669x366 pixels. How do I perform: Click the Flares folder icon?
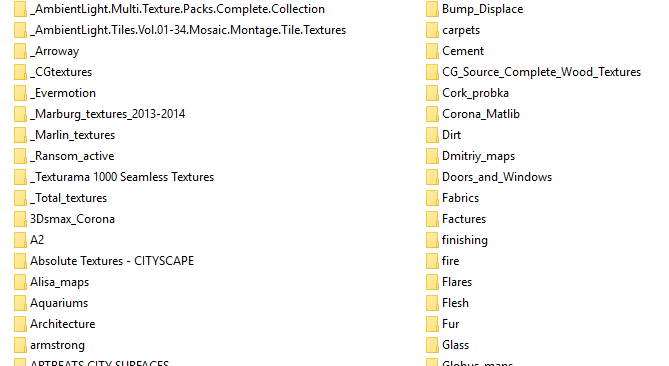(432, 282)
